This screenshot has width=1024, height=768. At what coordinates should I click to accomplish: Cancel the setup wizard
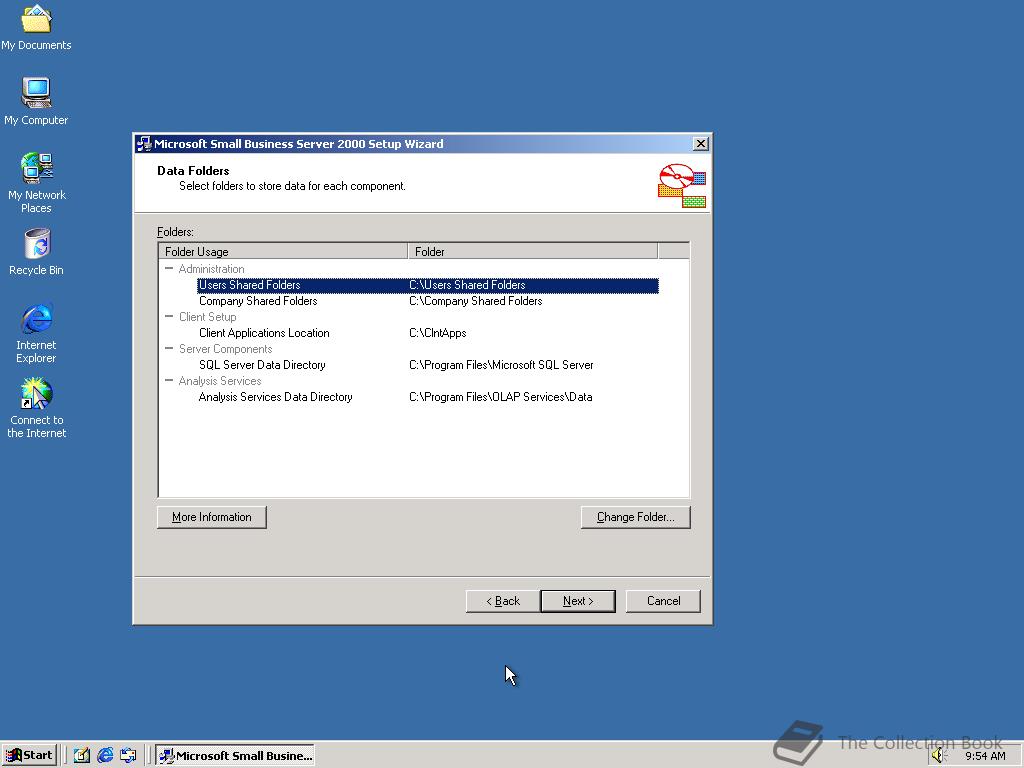tap(664, 601)
